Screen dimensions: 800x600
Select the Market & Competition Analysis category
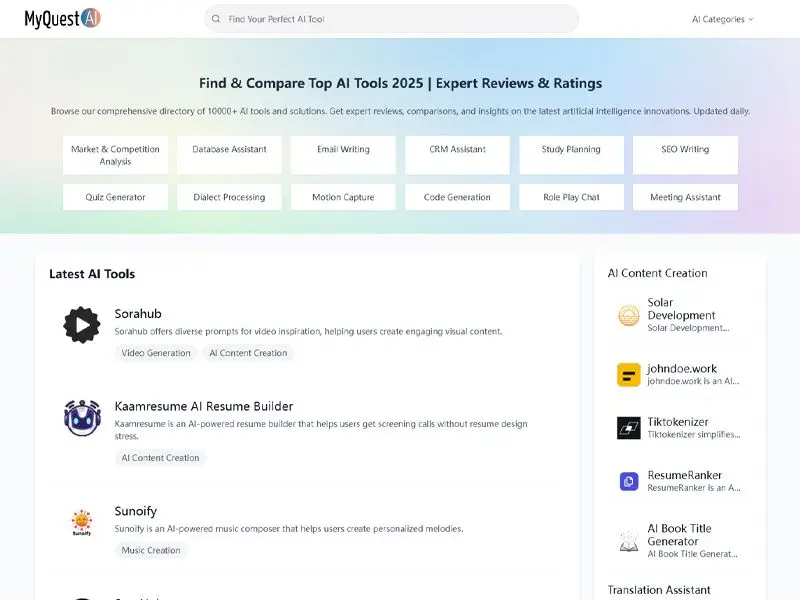115,155
